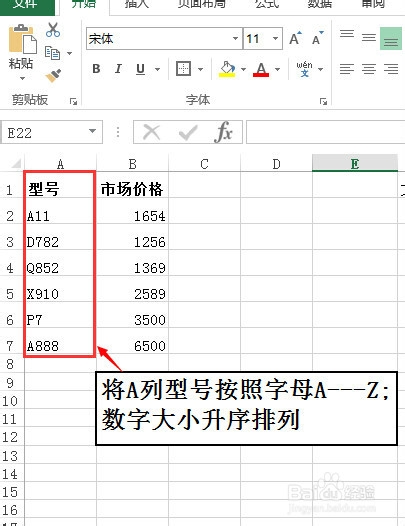Image resolution: width=405 pixels, height=526 pixels.
Task: Open copy options dropdown arrow
Action: pos(69,53)
